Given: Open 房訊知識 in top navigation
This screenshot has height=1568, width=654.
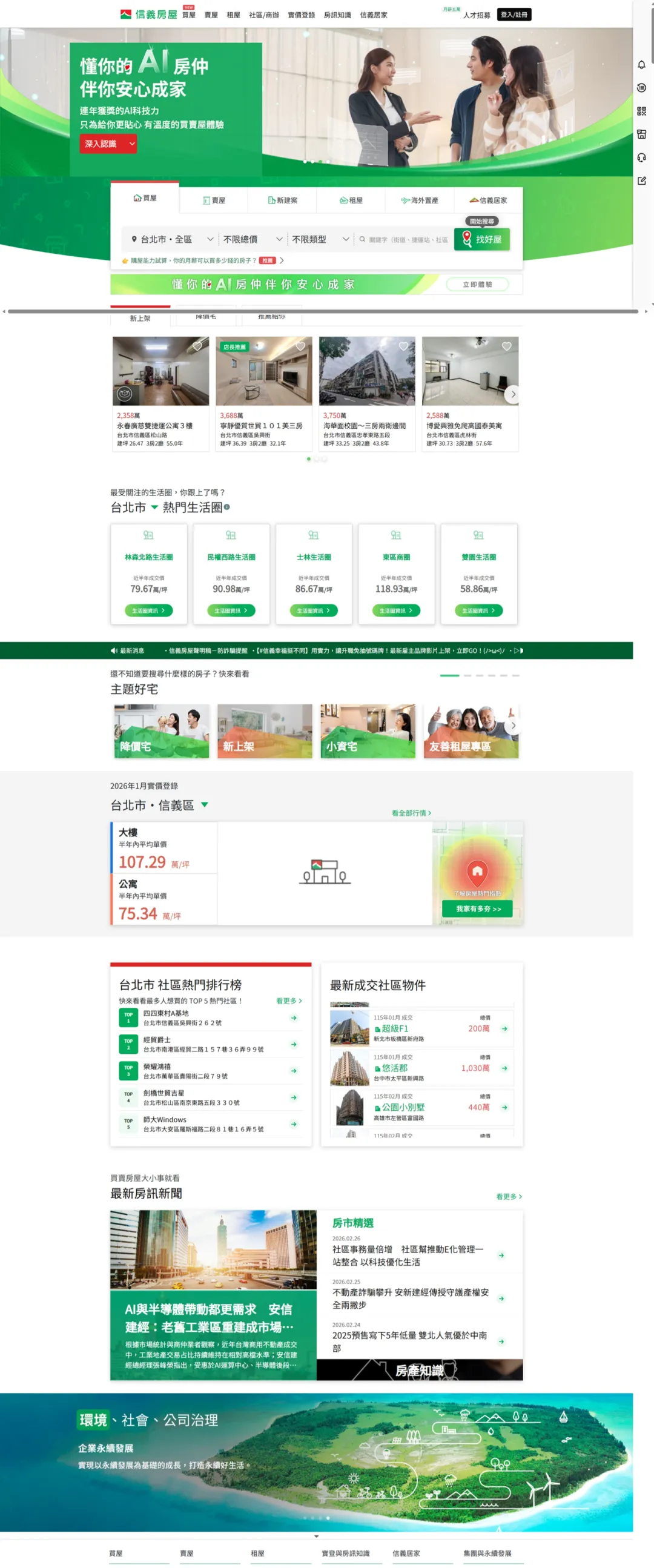Looking at the screenshot, I should tap(337, 15).
